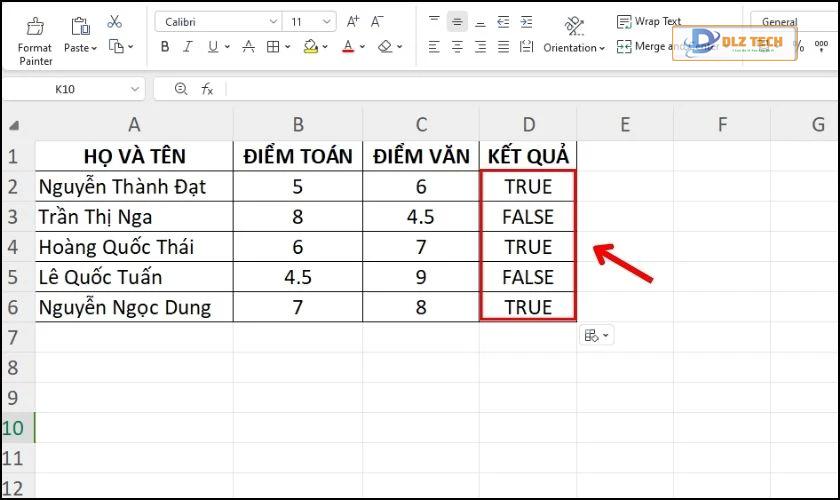
Task: Expand fill color options arrow
Action: click(x=325, y=47)
